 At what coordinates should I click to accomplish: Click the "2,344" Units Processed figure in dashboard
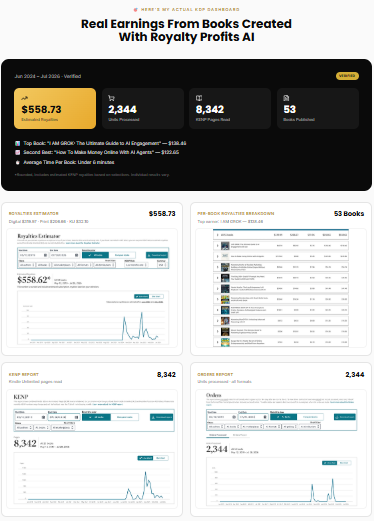[122, 109]
